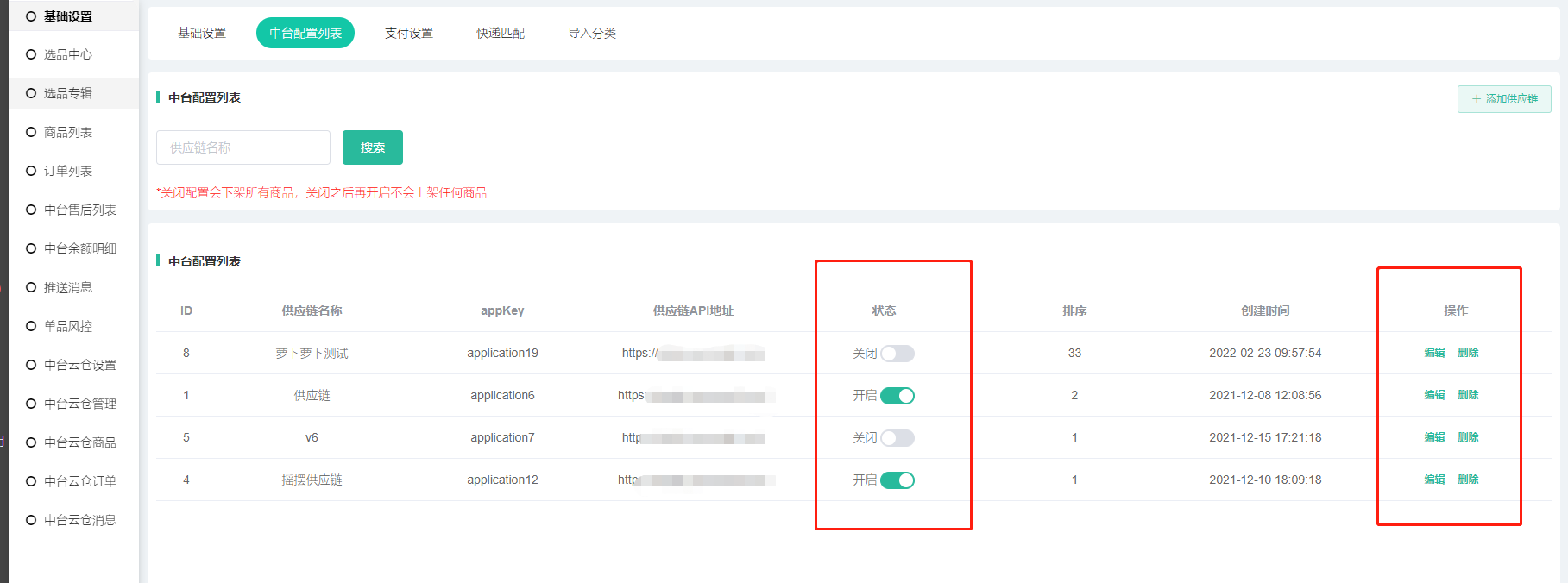Click the circle icon beside 推送消息

[x=31, y=287]
